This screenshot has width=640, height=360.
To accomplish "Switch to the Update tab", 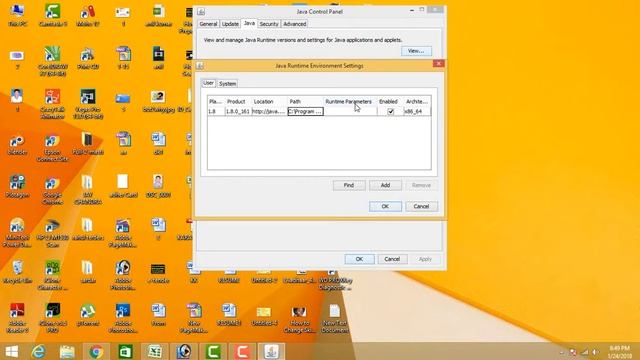I will (x=230, y=24).
